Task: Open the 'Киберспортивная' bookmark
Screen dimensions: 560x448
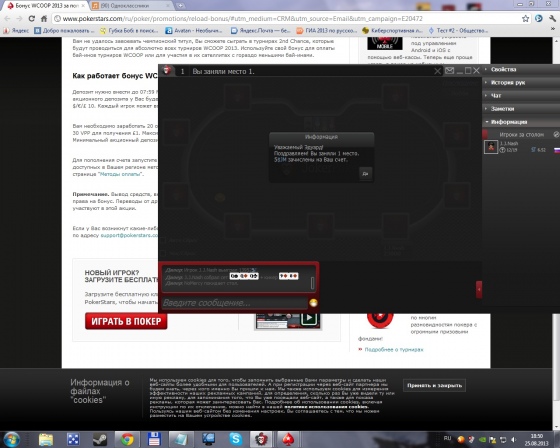Action: (392, 31)
